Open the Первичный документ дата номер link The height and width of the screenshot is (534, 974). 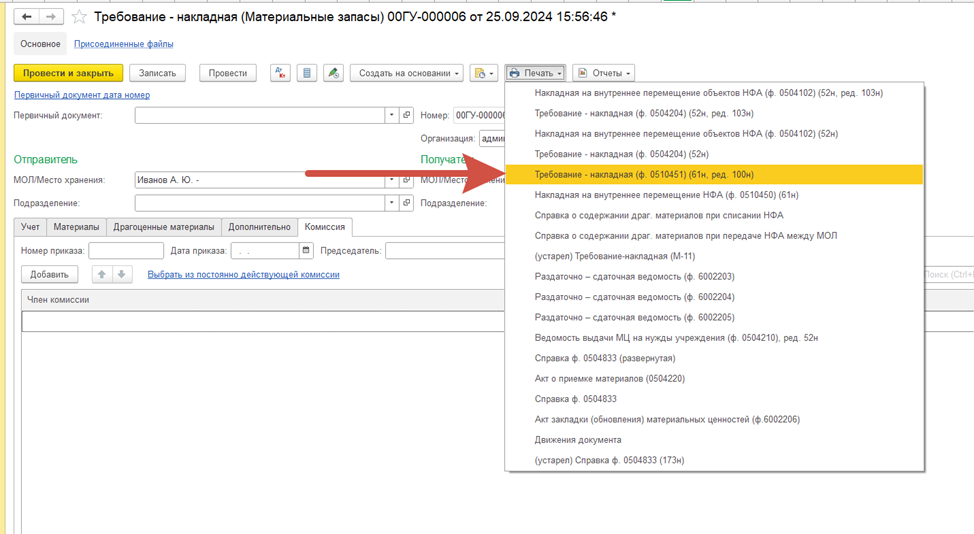[x=82, y=95]
